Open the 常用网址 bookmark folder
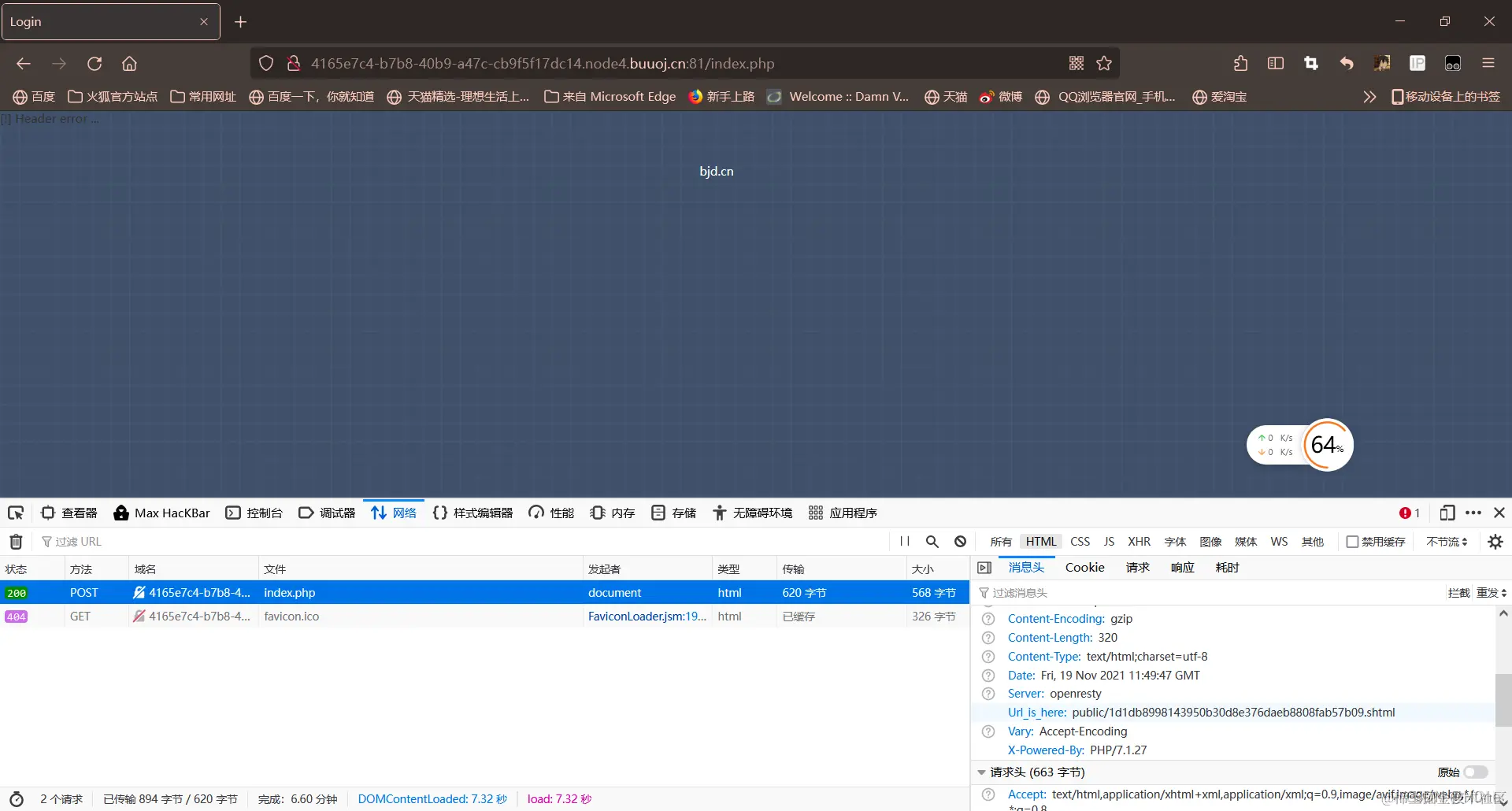The width and height of the screenshot is (1512, 811). pyautogui.click(x=203, y=97)
